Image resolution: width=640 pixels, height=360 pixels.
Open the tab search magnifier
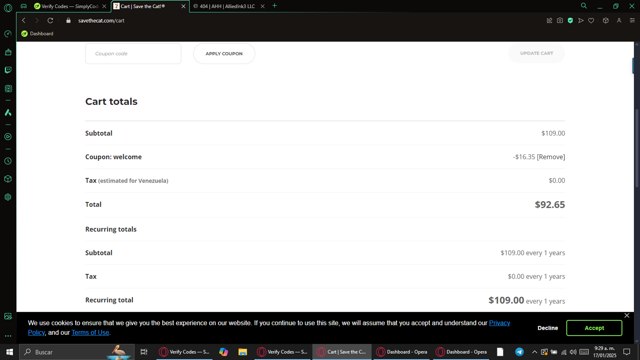[584, 6]
